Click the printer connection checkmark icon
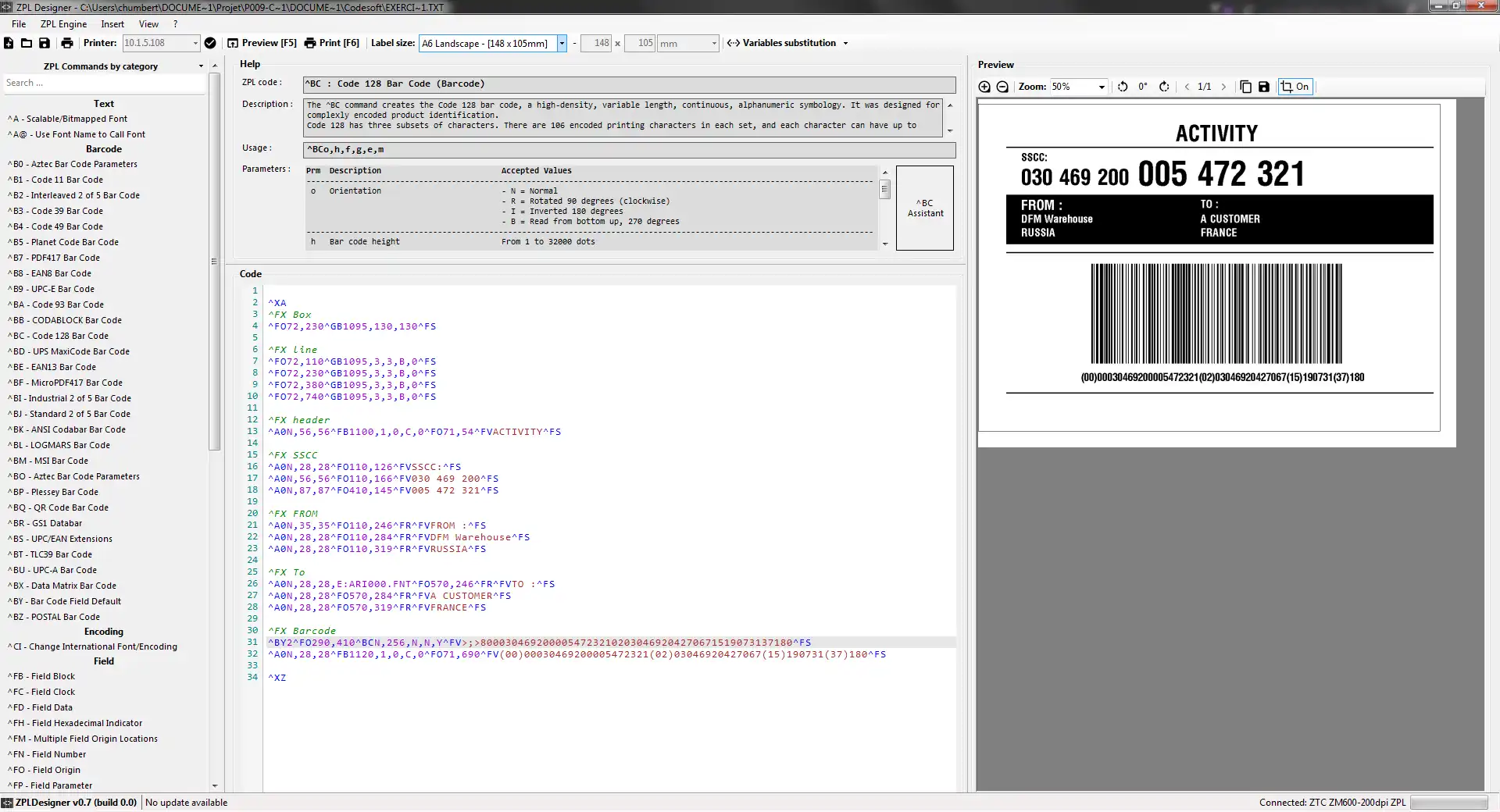1500x812 pixels. [x=210, y=43]
